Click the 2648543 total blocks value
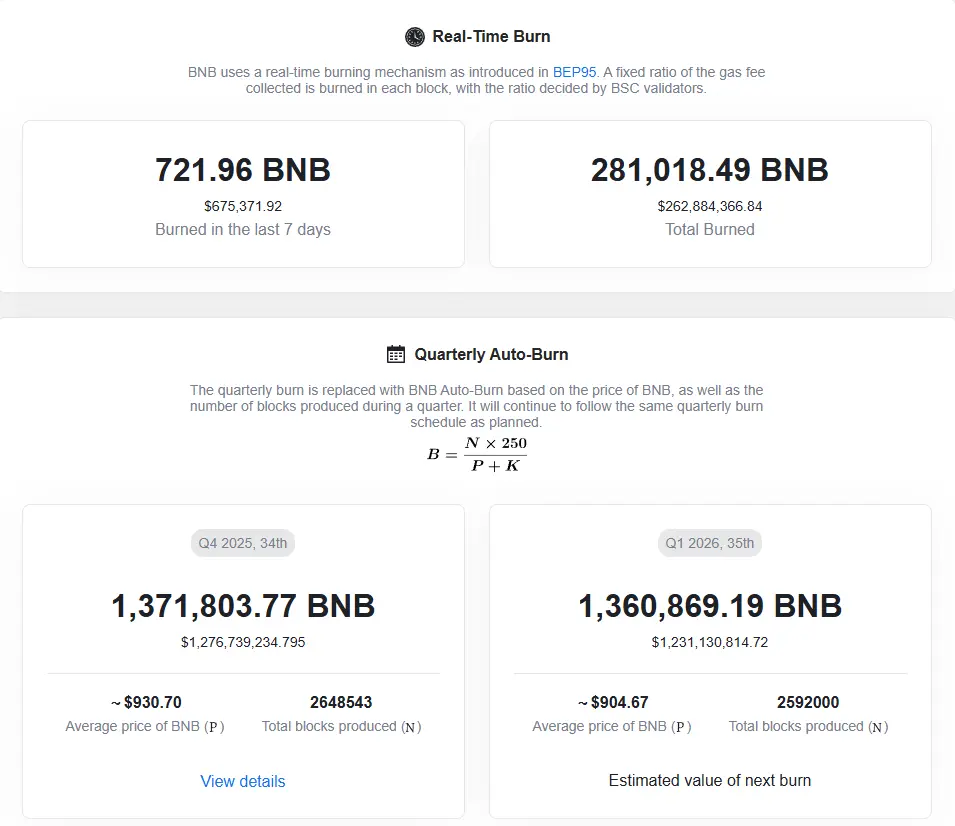The width and height of the screenshot is (955, 826). 341,702
